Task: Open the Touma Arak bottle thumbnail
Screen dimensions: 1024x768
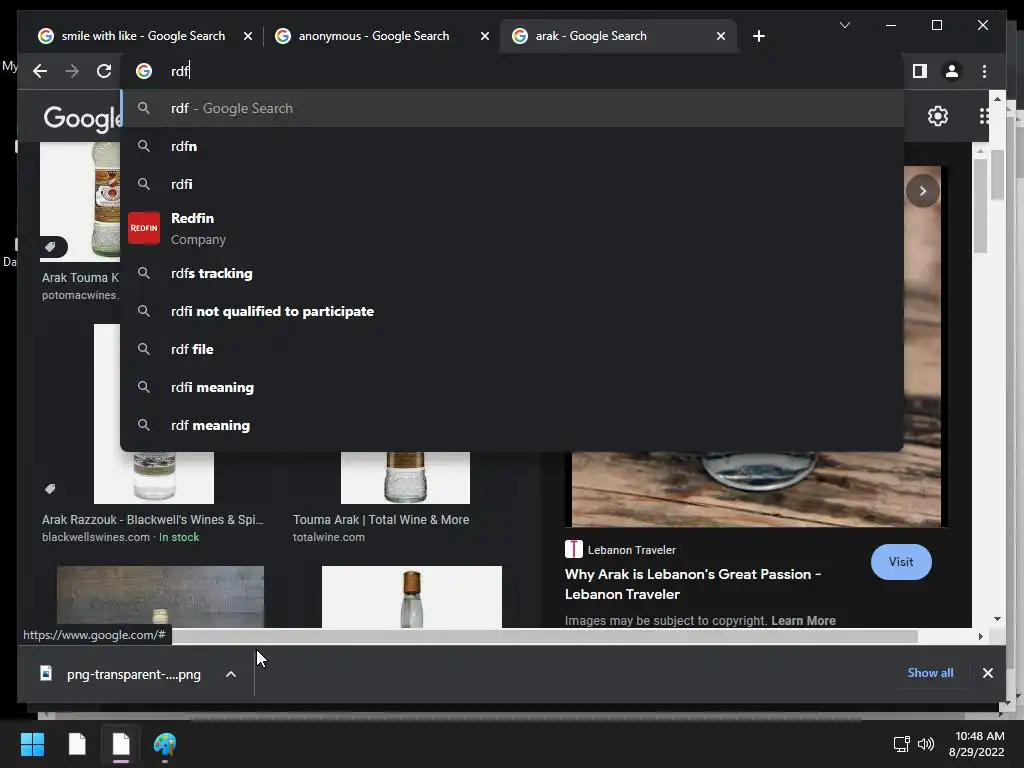Action: click(x=405, y=477)
